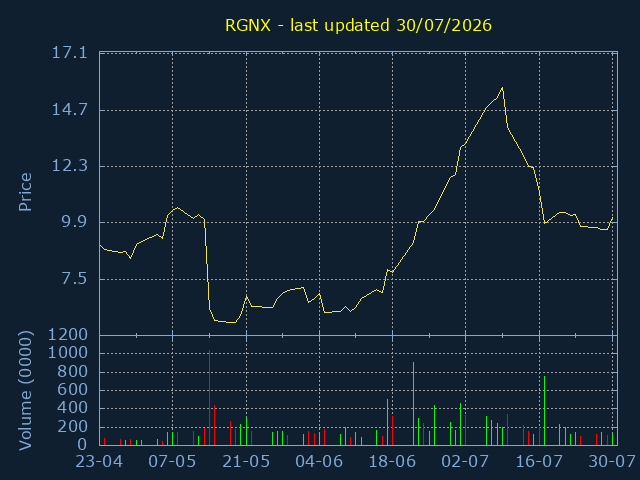Click the 02-07 date label

click(x=465, y=462)
